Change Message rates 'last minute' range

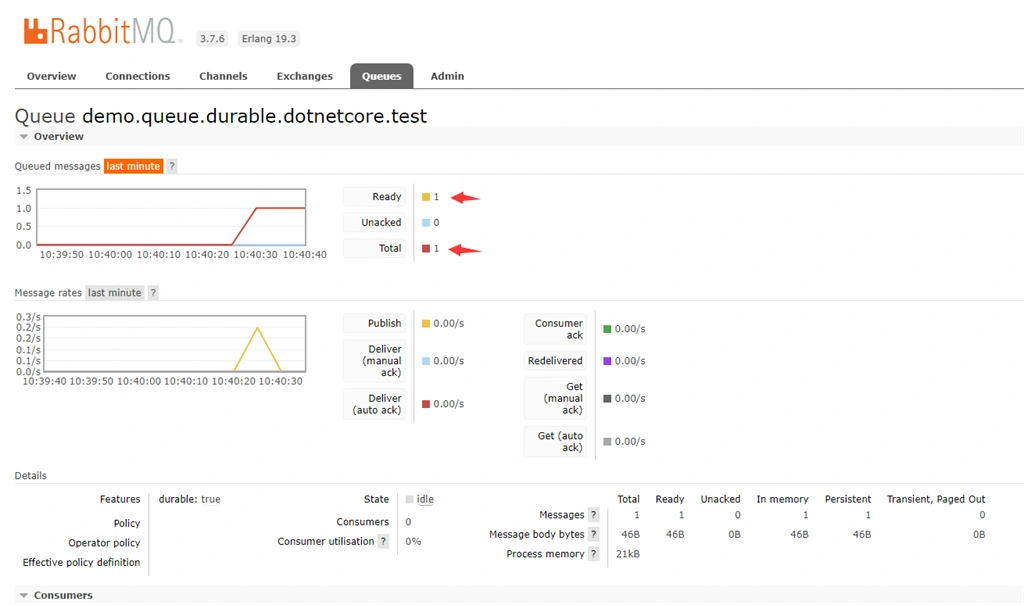[x=115, y=293]
